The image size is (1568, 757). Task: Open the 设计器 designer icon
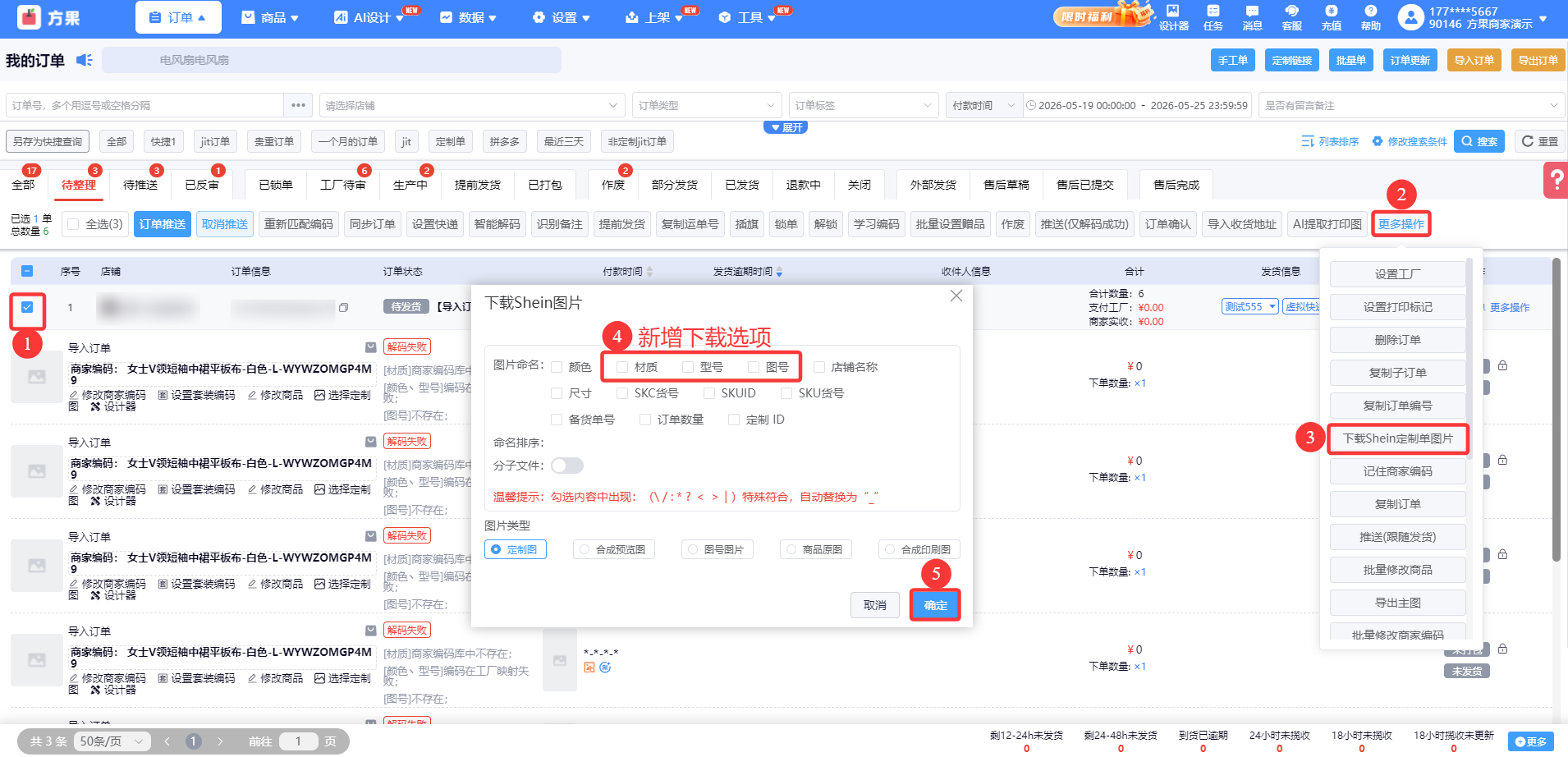click(1173, 16)
